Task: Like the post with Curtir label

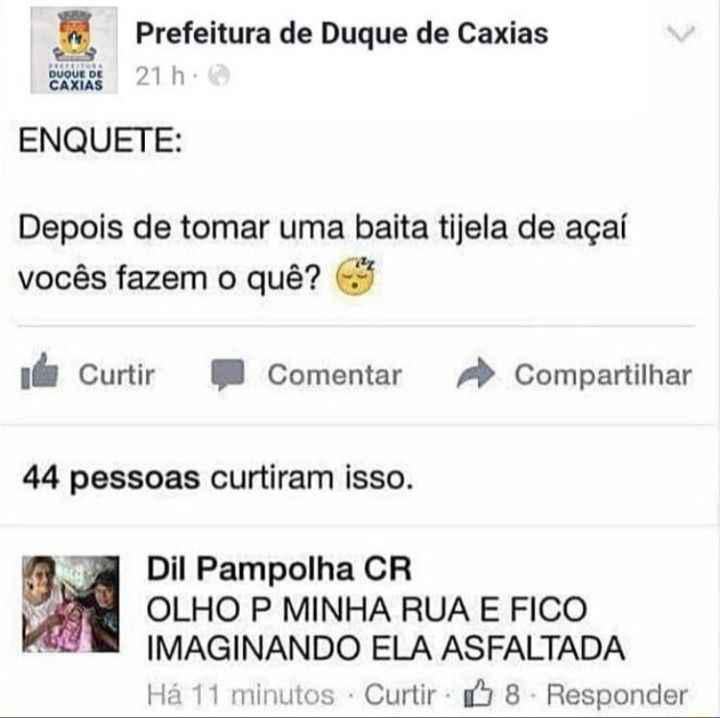Action: coord(117,375)
